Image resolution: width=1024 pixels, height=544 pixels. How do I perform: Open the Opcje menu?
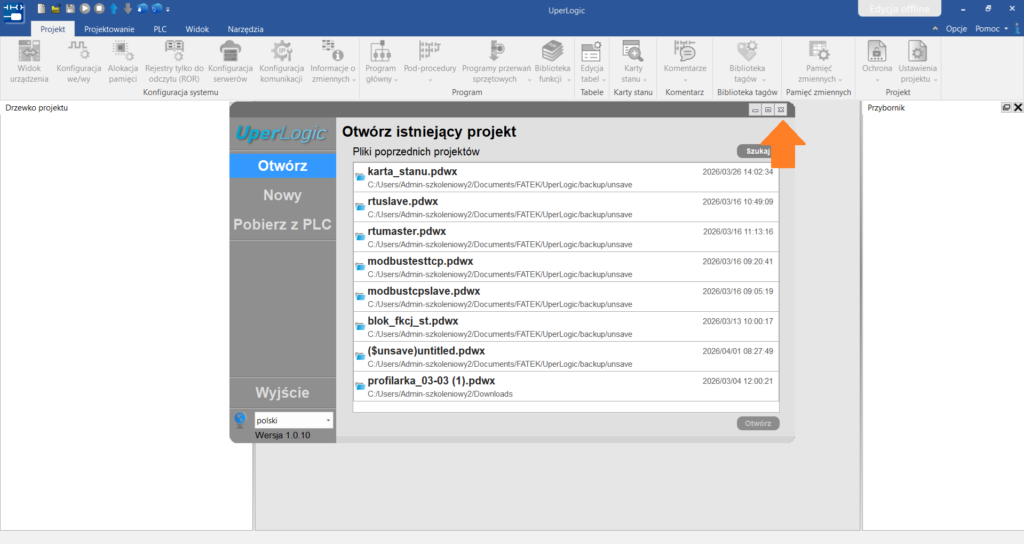(x=956, y=29)
